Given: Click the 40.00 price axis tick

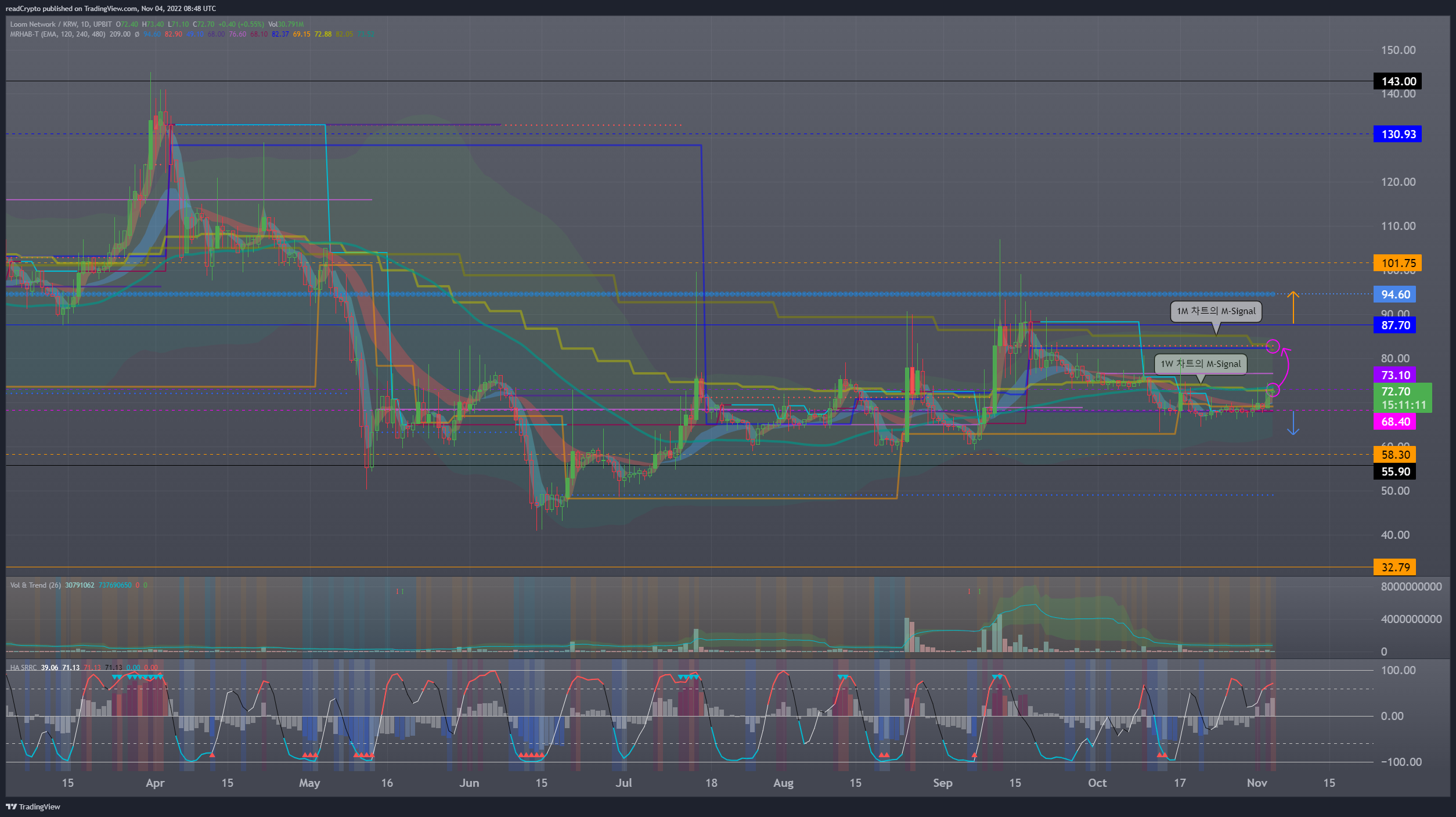Looking at the screenshot, I should coord(1395,535).
